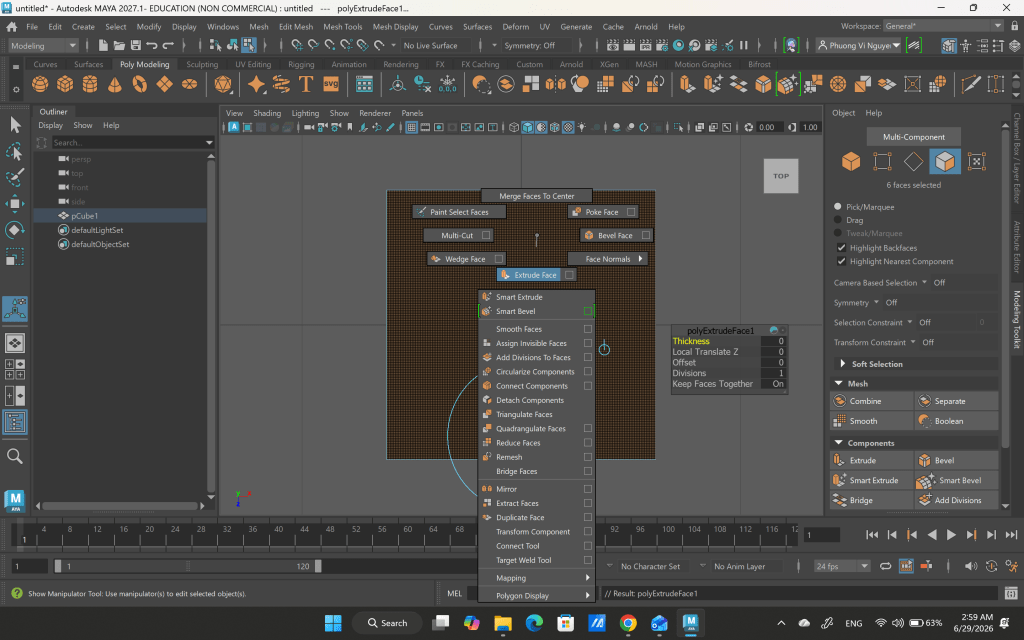Open a new scene with the file icon
This screenshot has height=640, width=1024.
point(103,45)
